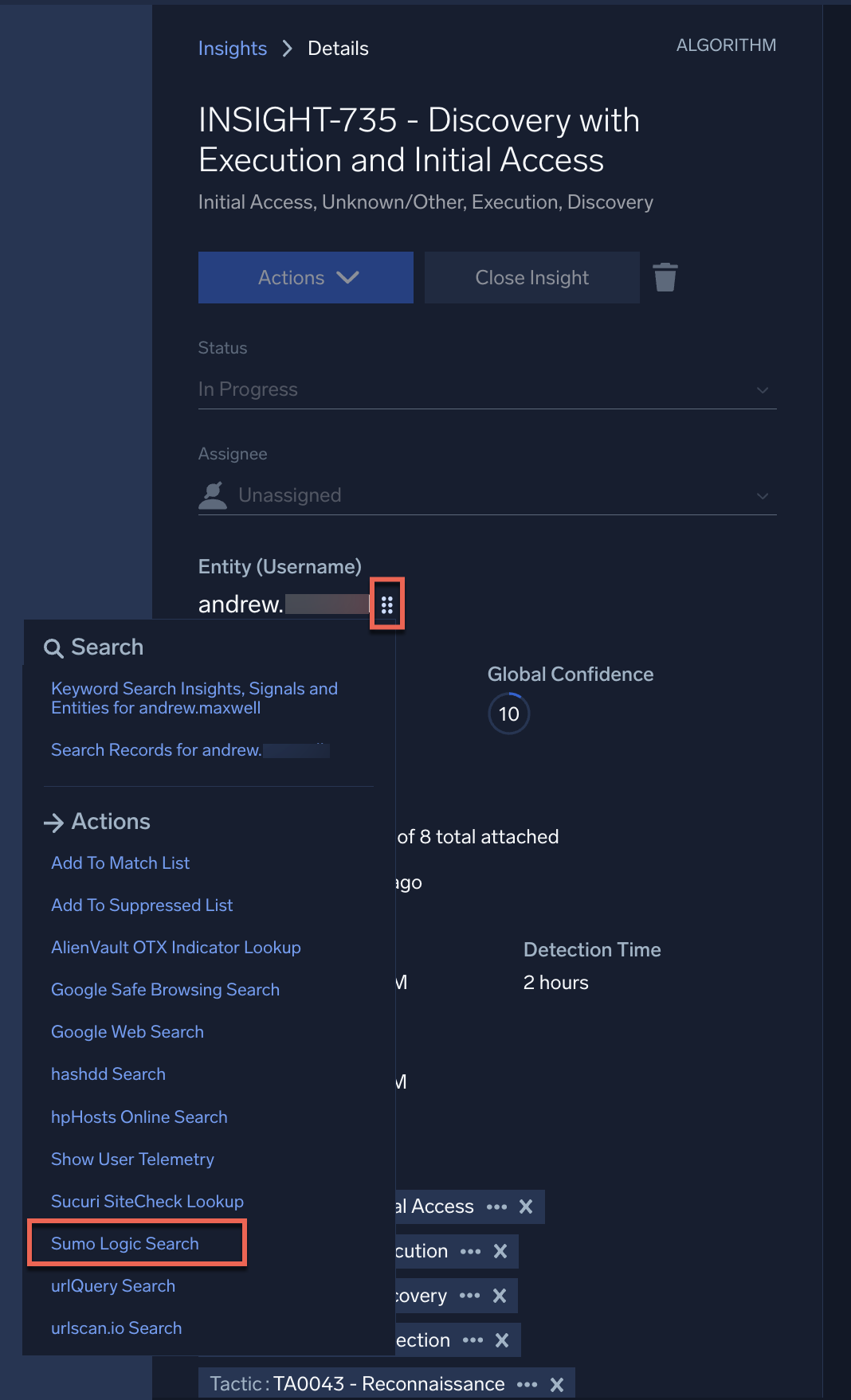Go back to Insights breadcrumb link
851x1400 pixels.
click(x=233, y=49)
